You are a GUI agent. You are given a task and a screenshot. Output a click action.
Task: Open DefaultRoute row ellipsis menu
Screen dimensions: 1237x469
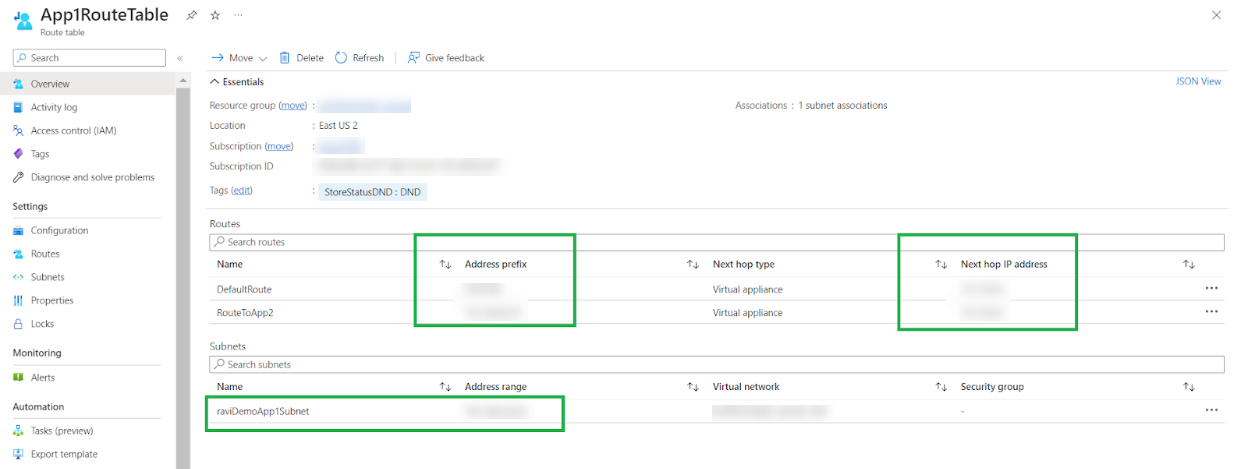(1211, 288)
